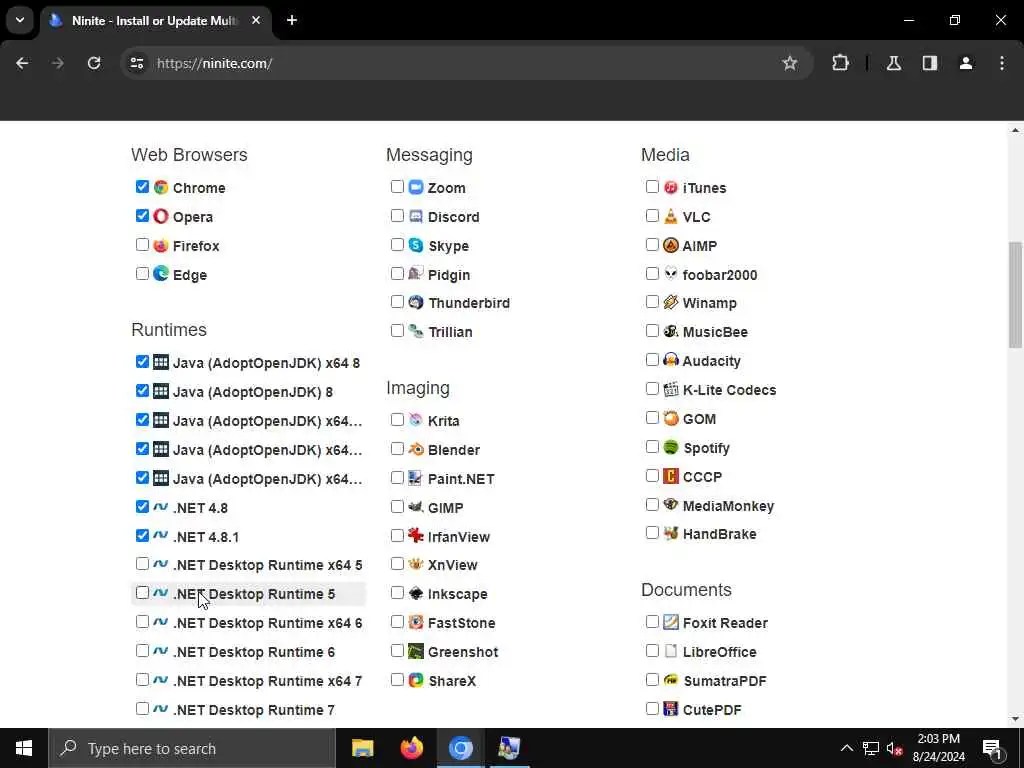
Task: Click the Chrome browser icon in list
Action: pos(161,187)
